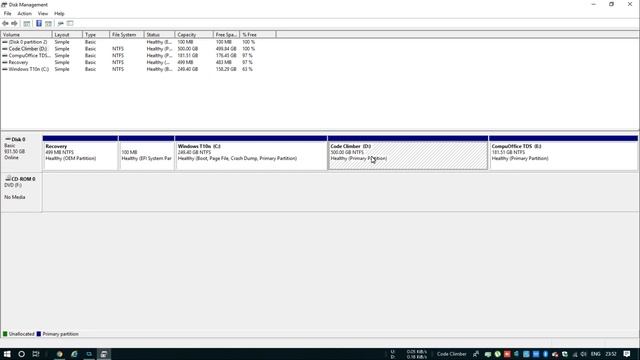The width and height of the screenshot is (640, 360).
Task: Open the Action menu
Action: coord(24,13)
